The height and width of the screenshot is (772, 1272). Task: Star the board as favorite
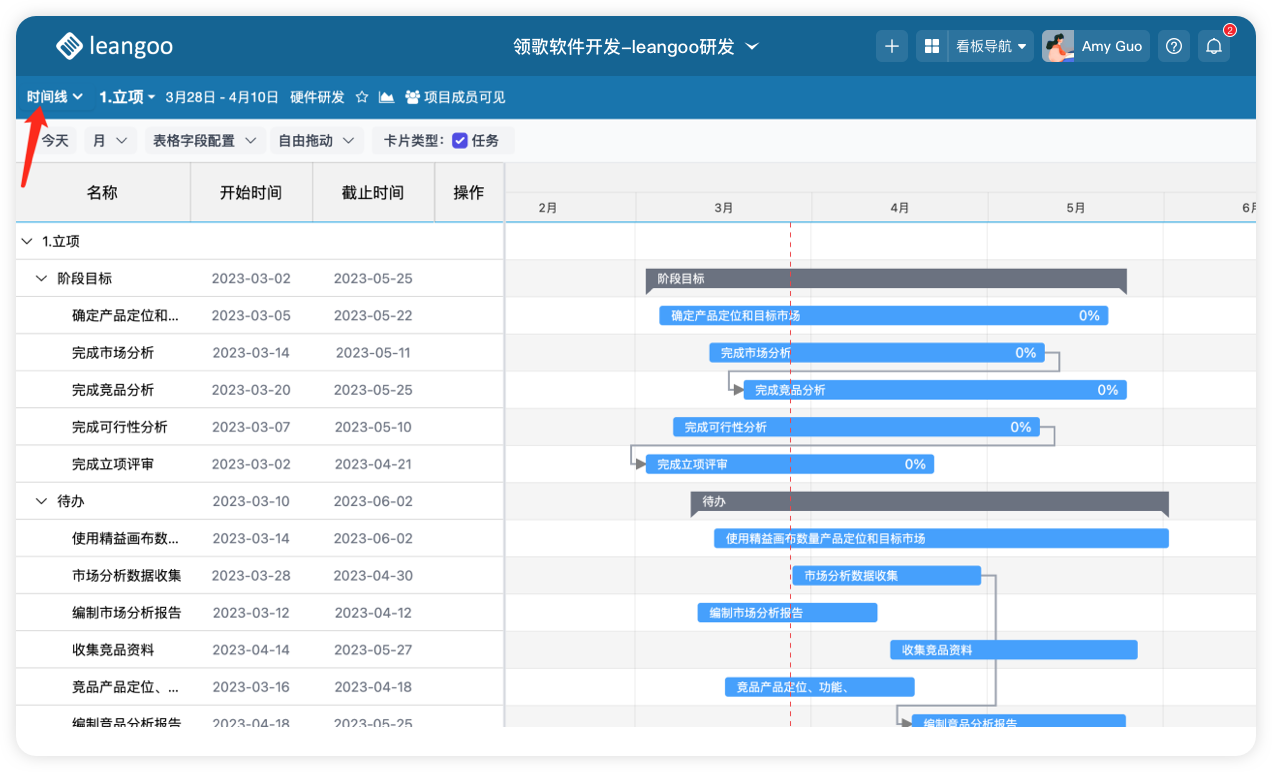tap(362, 97)
